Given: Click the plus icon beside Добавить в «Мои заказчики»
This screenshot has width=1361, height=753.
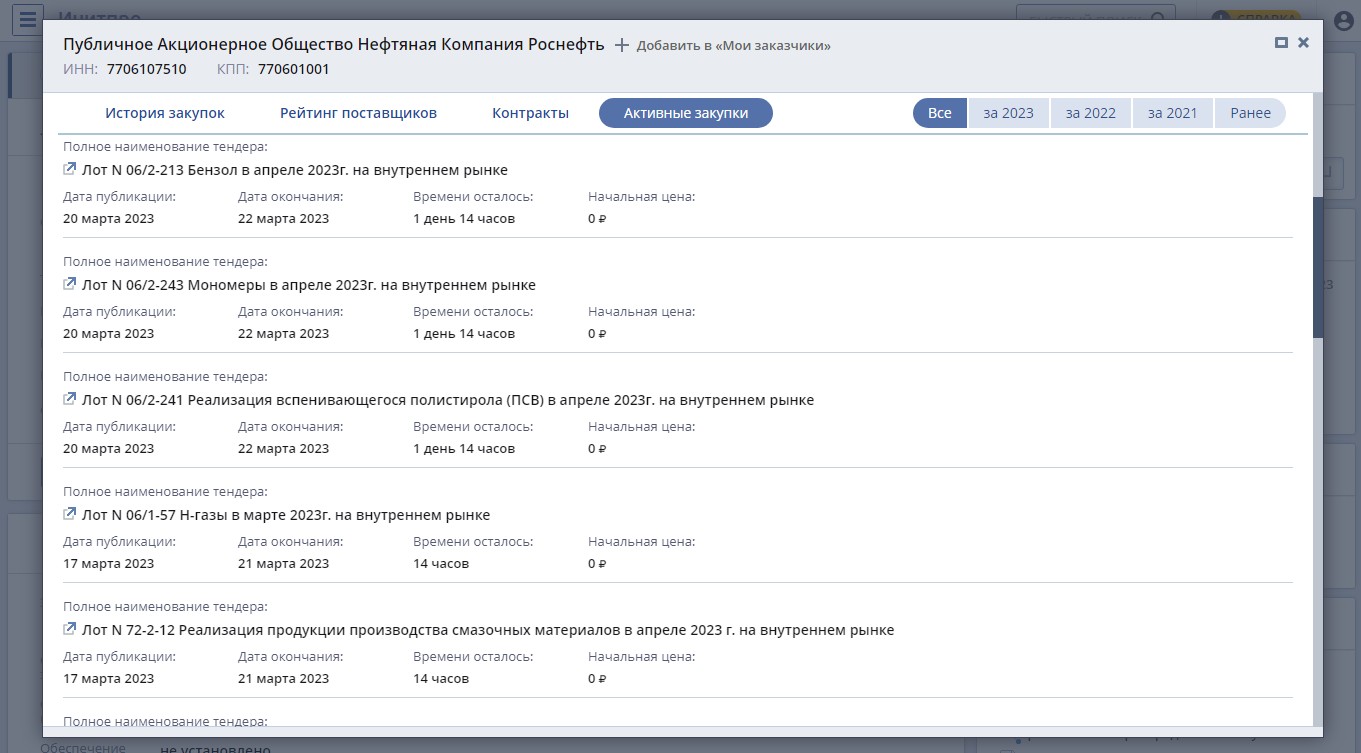Looking at the screenshot, I should click(x=622, y=45).
